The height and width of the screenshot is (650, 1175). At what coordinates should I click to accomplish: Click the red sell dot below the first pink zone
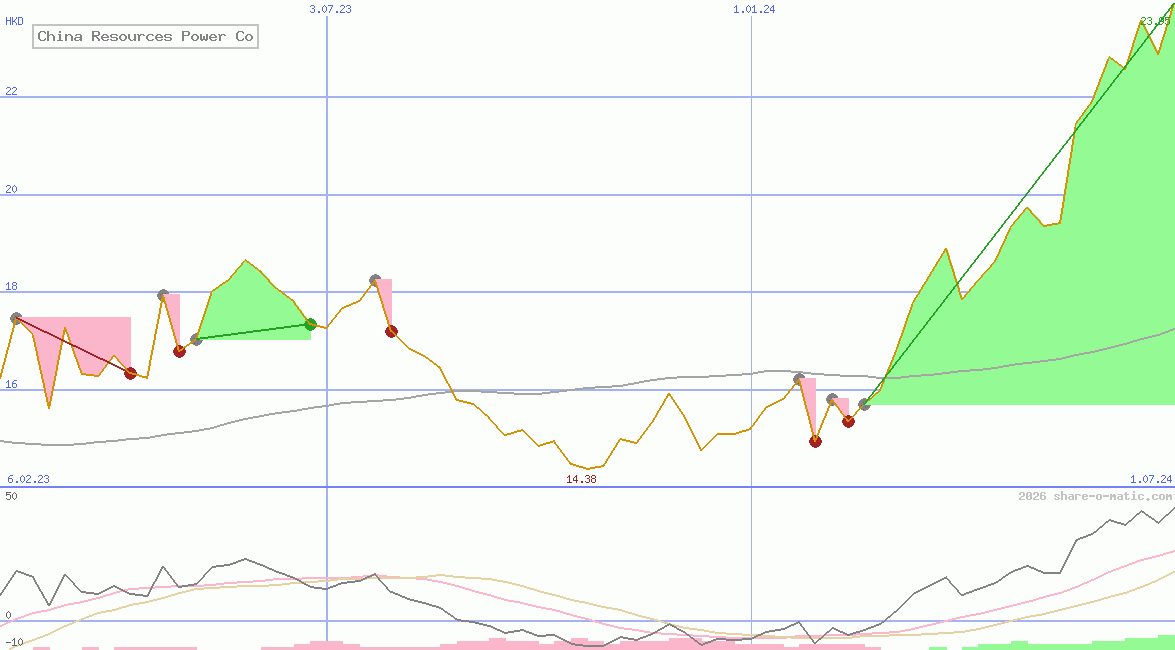pyautogui.click(x=131, y=373)
